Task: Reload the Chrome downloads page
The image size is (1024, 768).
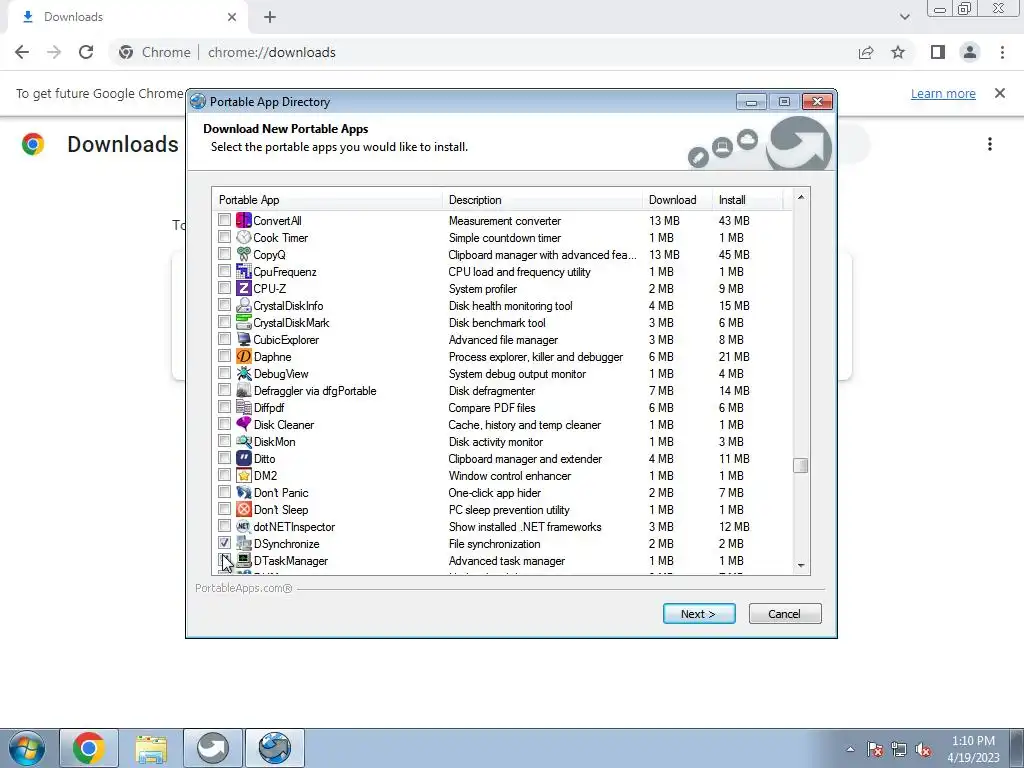Action: coord(86,52)
